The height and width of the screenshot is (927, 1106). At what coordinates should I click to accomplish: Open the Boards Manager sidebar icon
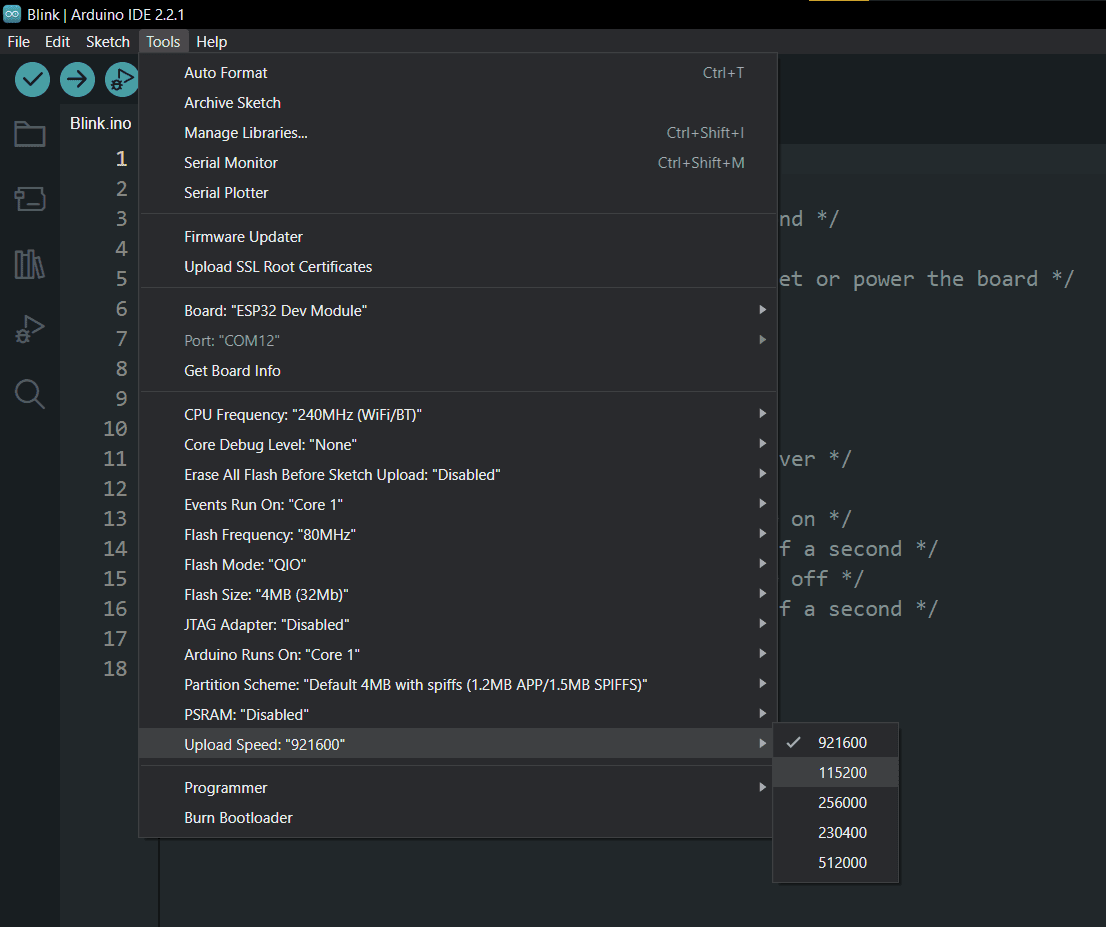click(30, 199)
